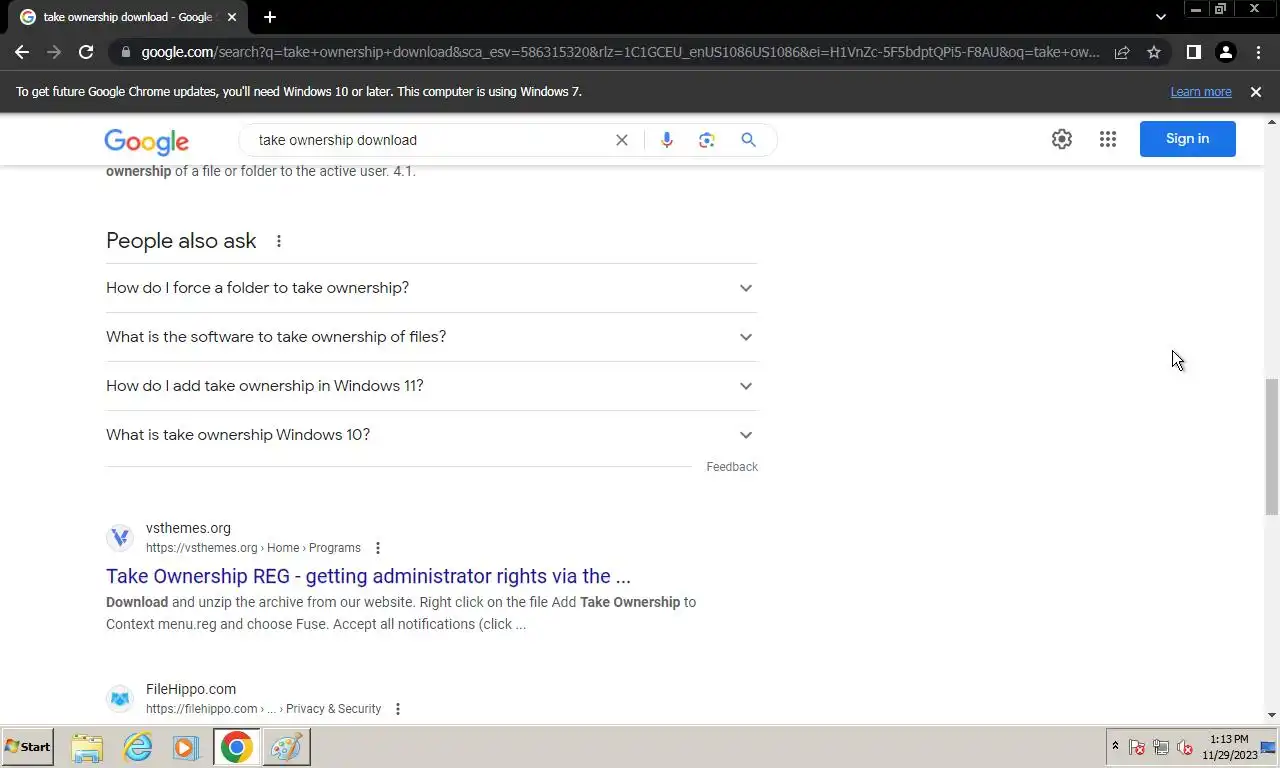Dismiss the Chrome update notification bar

coord(1256,92)
